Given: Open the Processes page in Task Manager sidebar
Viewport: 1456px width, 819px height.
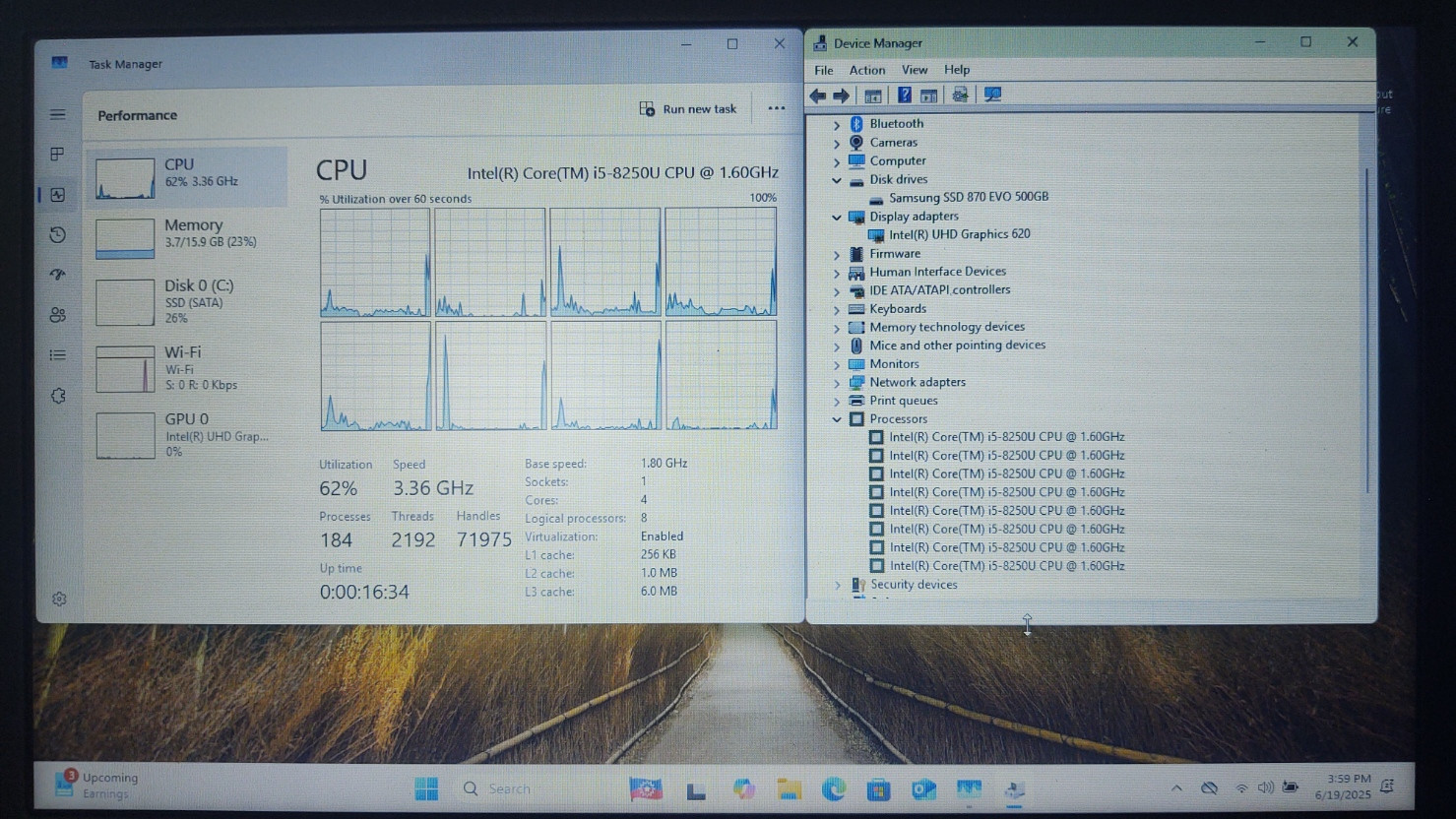Looking at the screenshot, I should pos(57,155).
